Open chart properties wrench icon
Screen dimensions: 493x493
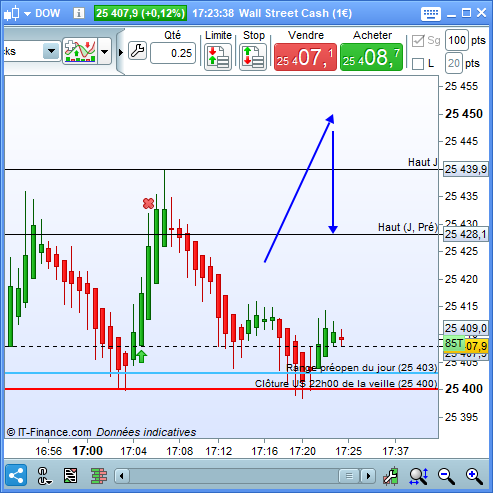pos(391,476)
